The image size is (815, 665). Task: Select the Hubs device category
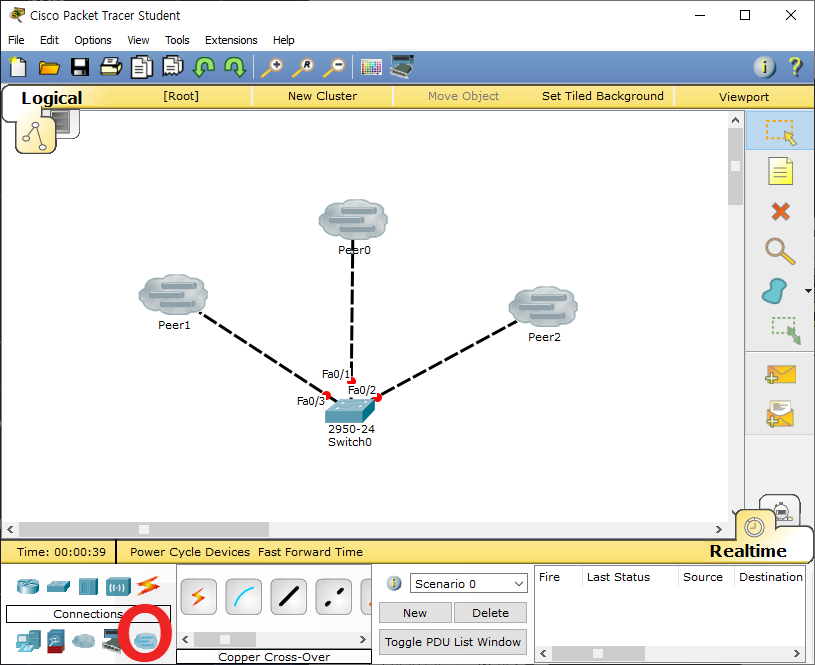click(x=88, y=586)
